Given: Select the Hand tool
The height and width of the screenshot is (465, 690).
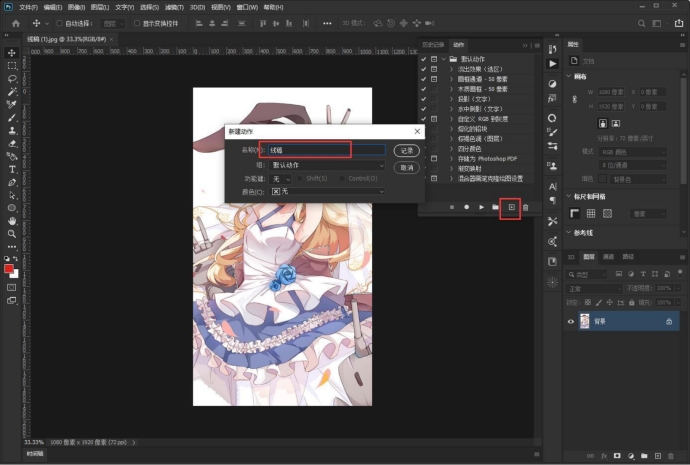Looking at the screenshot, I should pyautogui.click(x=12, y=221).
